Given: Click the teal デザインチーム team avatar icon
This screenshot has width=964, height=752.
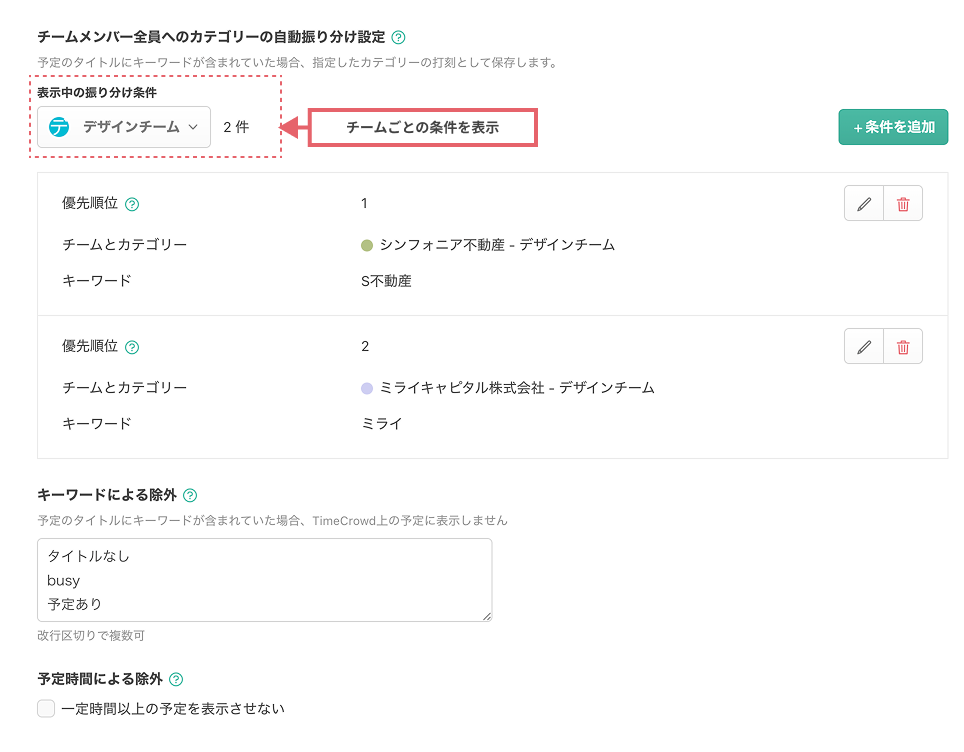Looking at the screenshot, I should (60, 127).
